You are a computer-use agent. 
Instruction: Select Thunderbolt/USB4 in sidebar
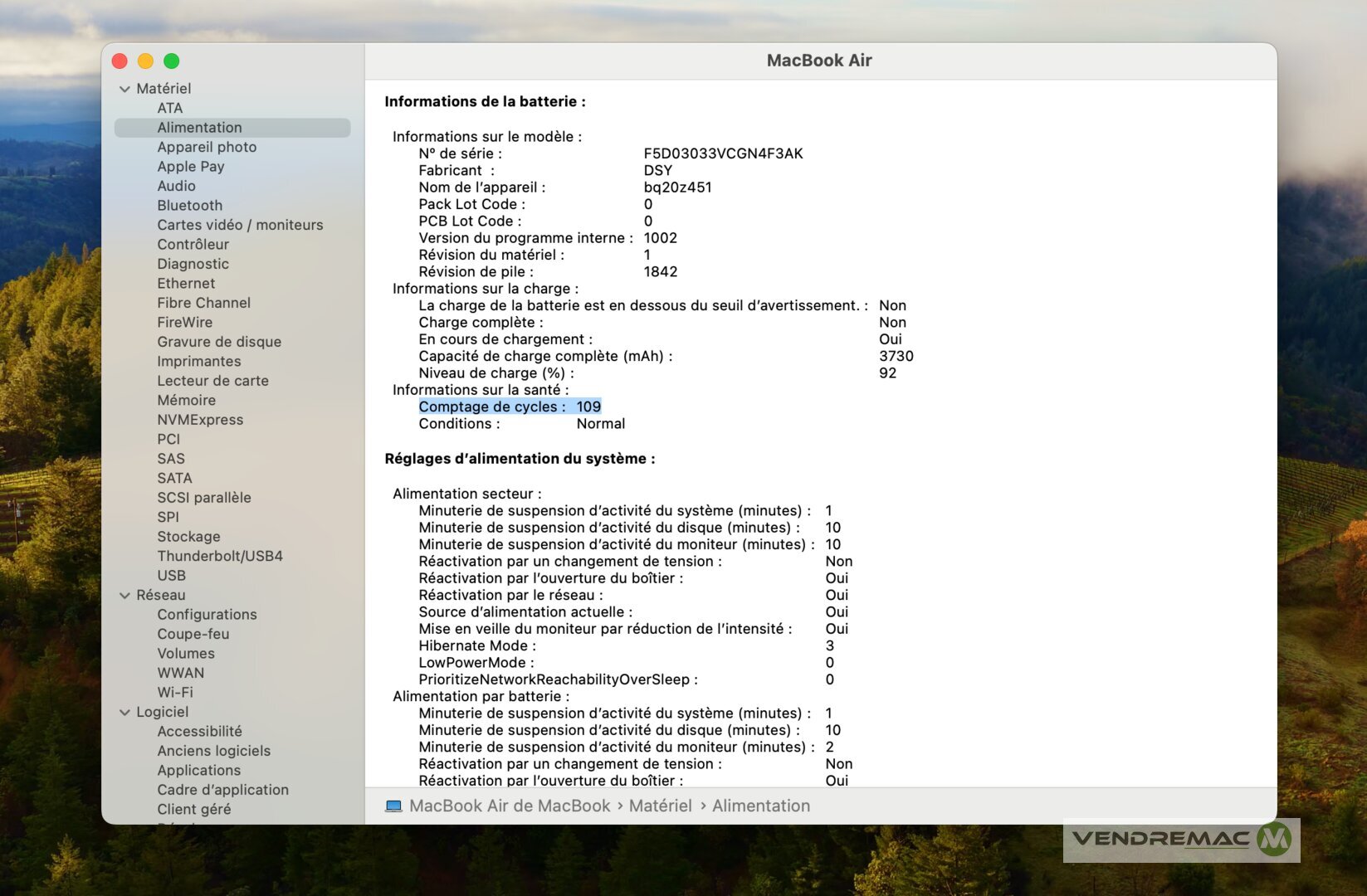click(x=220, y=556)
